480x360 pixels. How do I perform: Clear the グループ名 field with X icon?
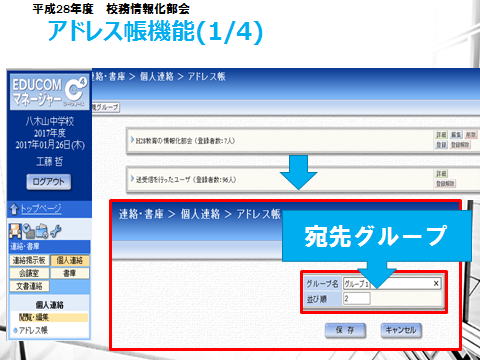click(x=436, y=283)
